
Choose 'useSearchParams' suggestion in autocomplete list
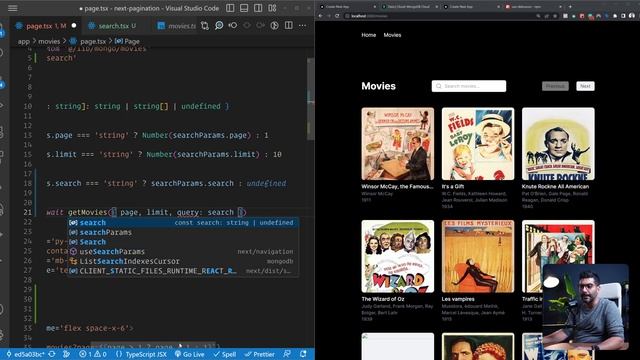(183, 252)
